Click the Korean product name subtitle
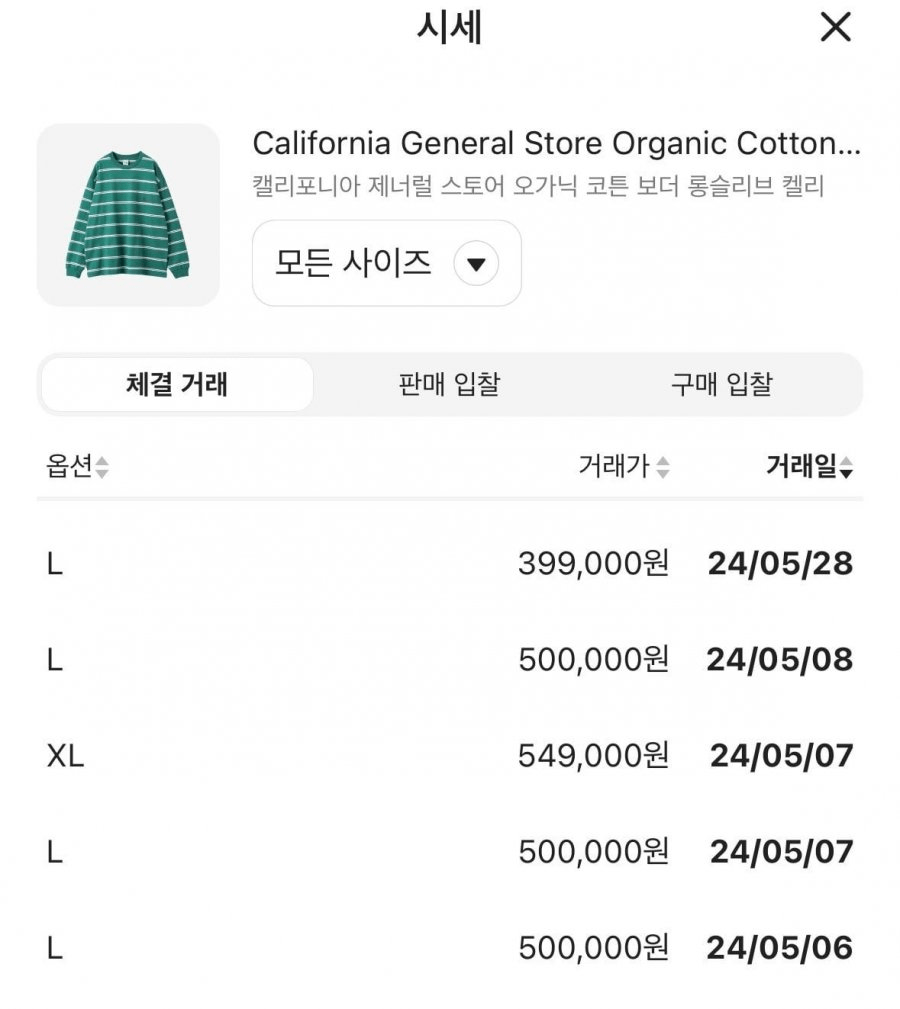The height and width of the screenshot is (1009, 900). [x=538, y=187]
